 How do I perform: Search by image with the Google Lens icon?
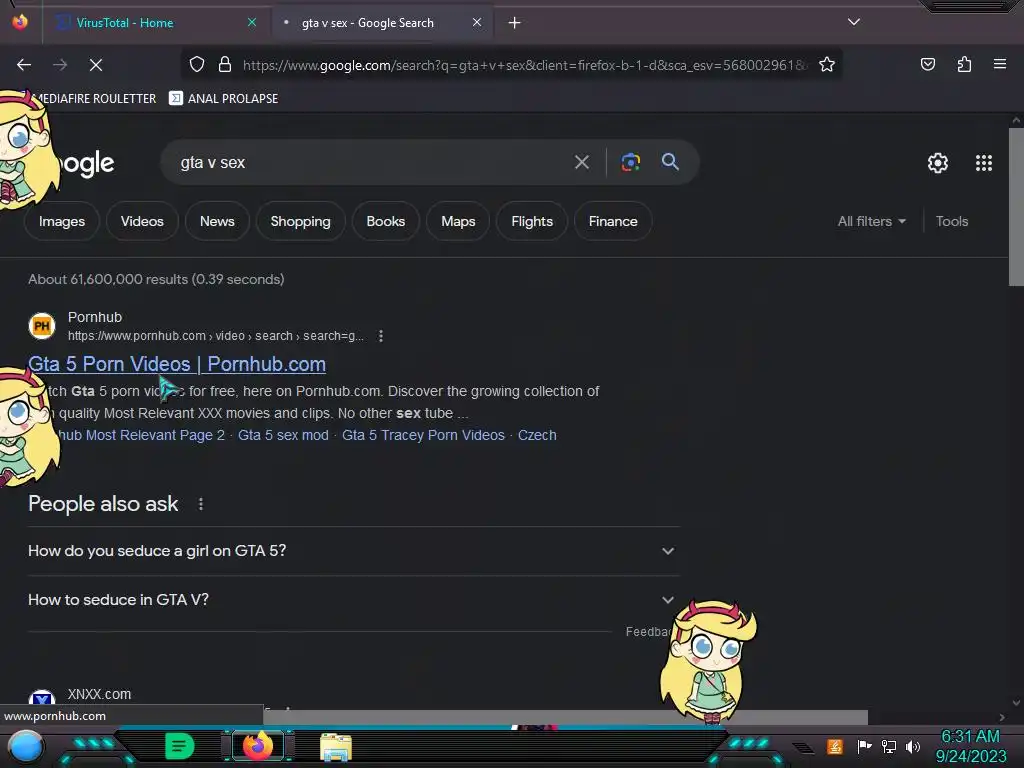(x=630, y=162)
